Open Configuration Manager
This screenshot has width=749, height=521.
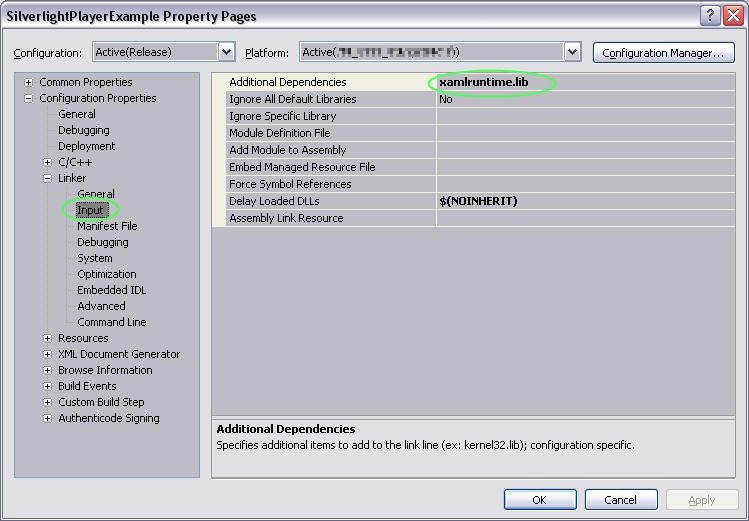coord(663,53)
